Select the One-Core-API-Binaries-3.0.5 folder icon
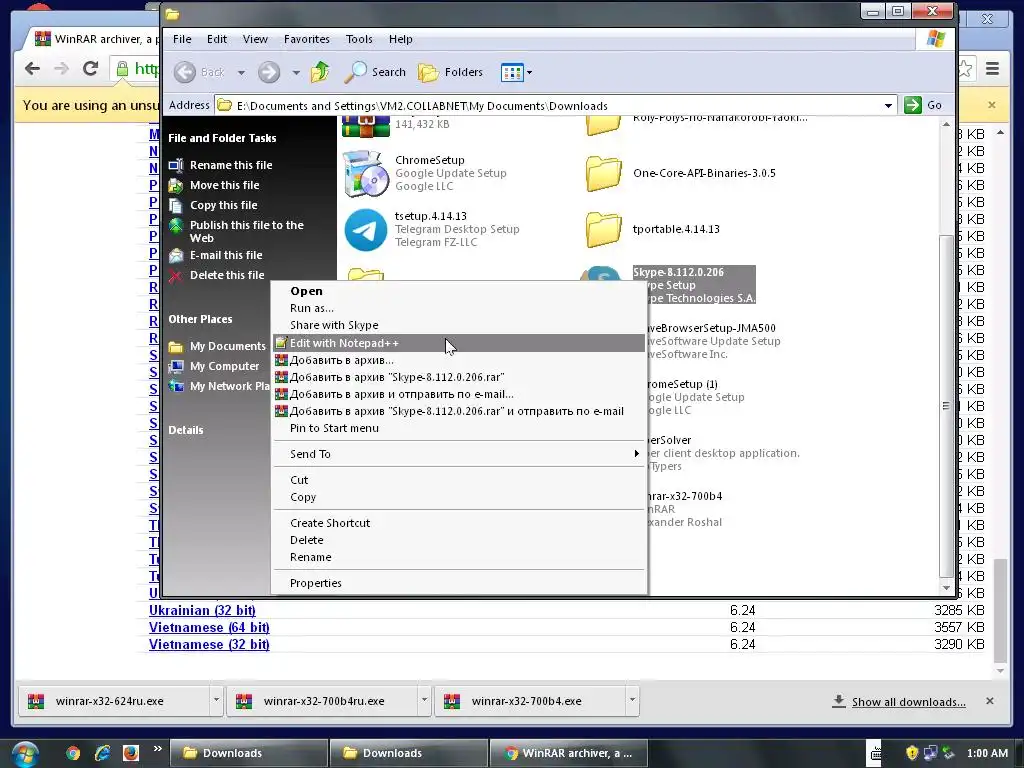 tap(603, 173)
